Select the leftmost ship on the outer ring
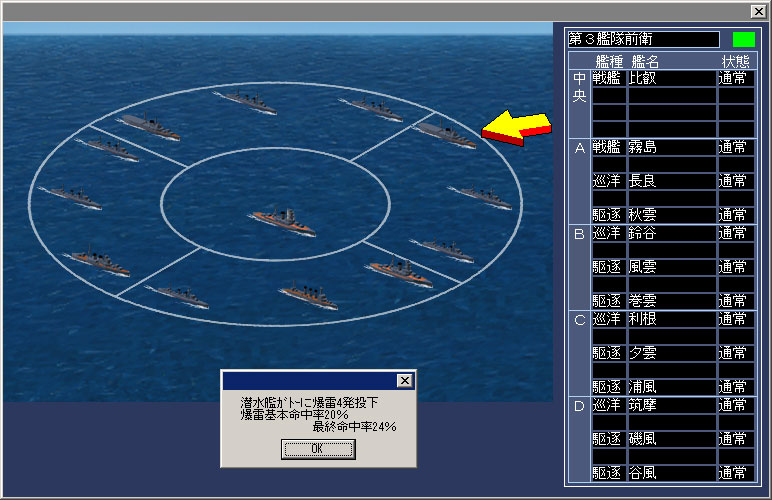 click(71, 197)
